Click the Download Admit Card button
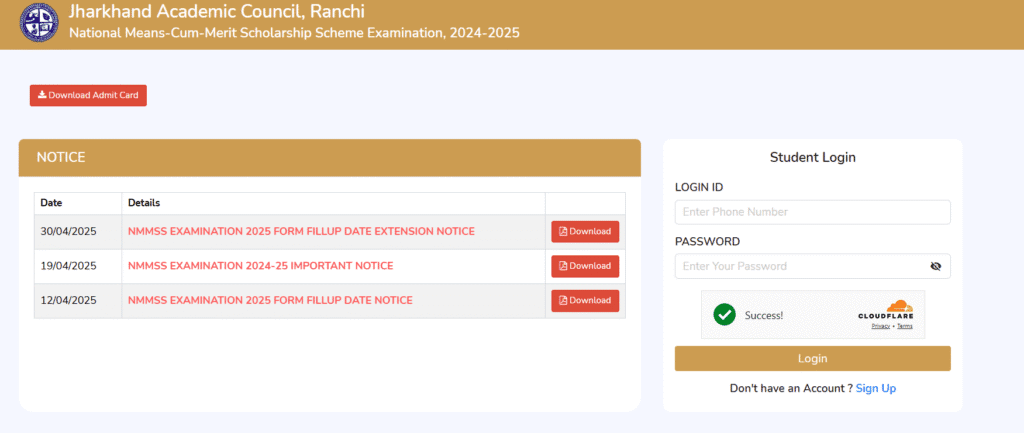 pos(88,95)
